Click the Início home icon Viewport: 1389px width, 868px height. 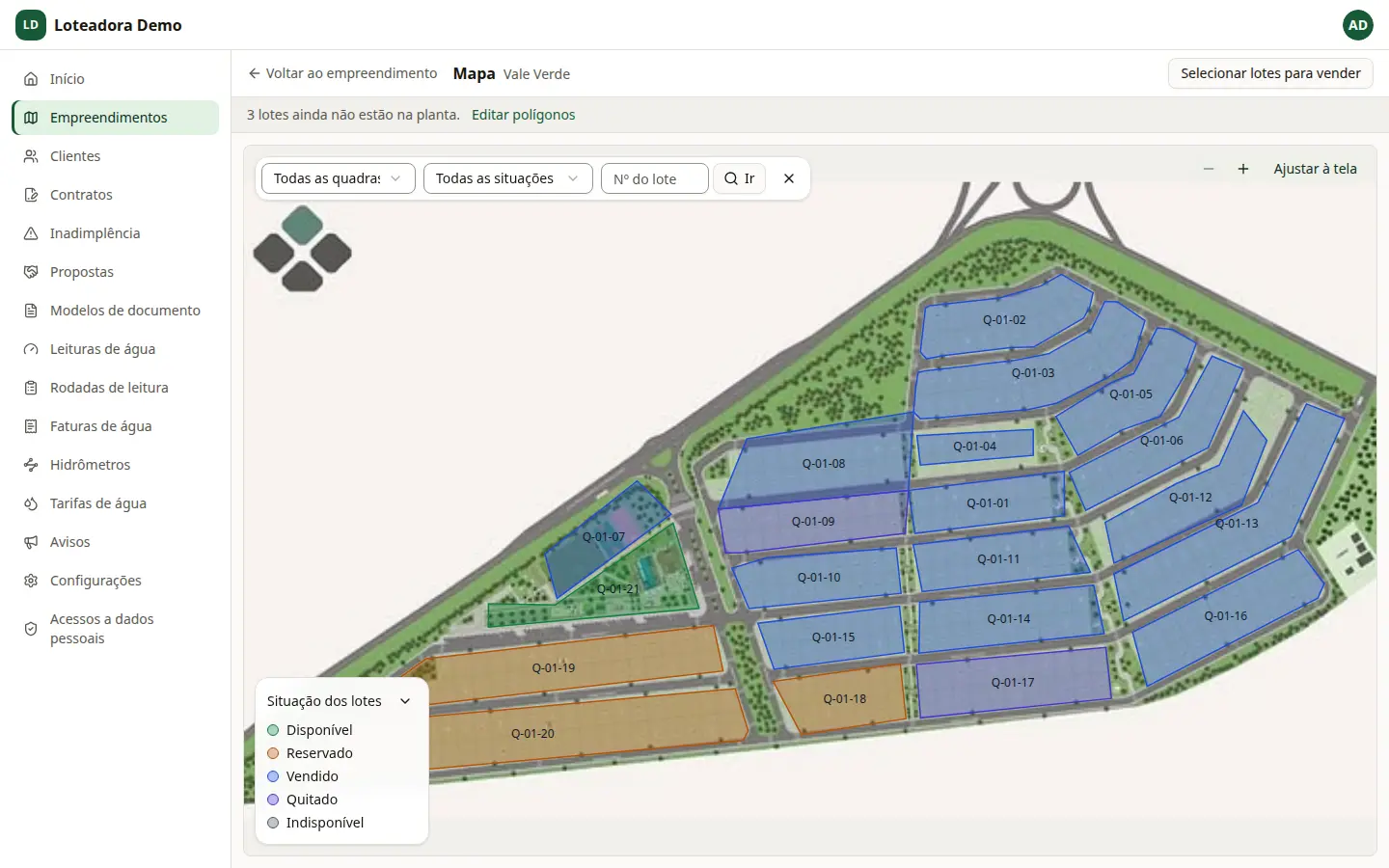(31, 79)
